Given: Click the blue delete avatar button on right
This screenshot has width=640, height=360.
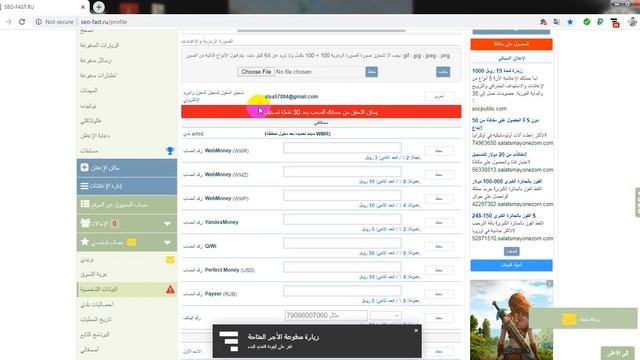Looking at the screenshot, I should tap(443, 72).
